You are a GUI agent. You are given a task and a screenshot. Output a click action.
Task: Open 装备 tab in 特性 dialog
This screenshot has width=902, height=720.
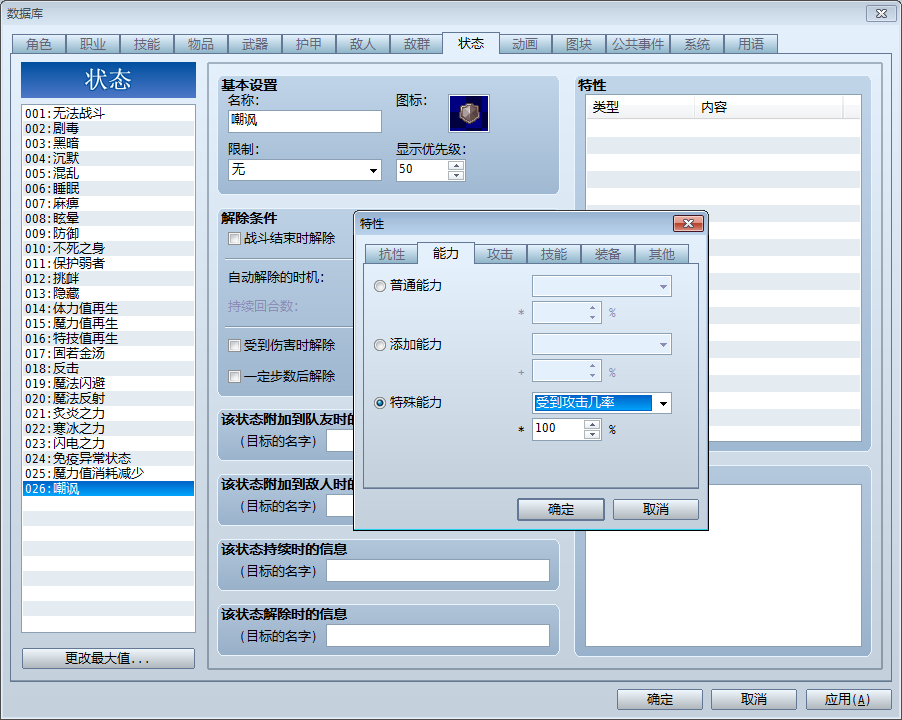tap(608, 254)
